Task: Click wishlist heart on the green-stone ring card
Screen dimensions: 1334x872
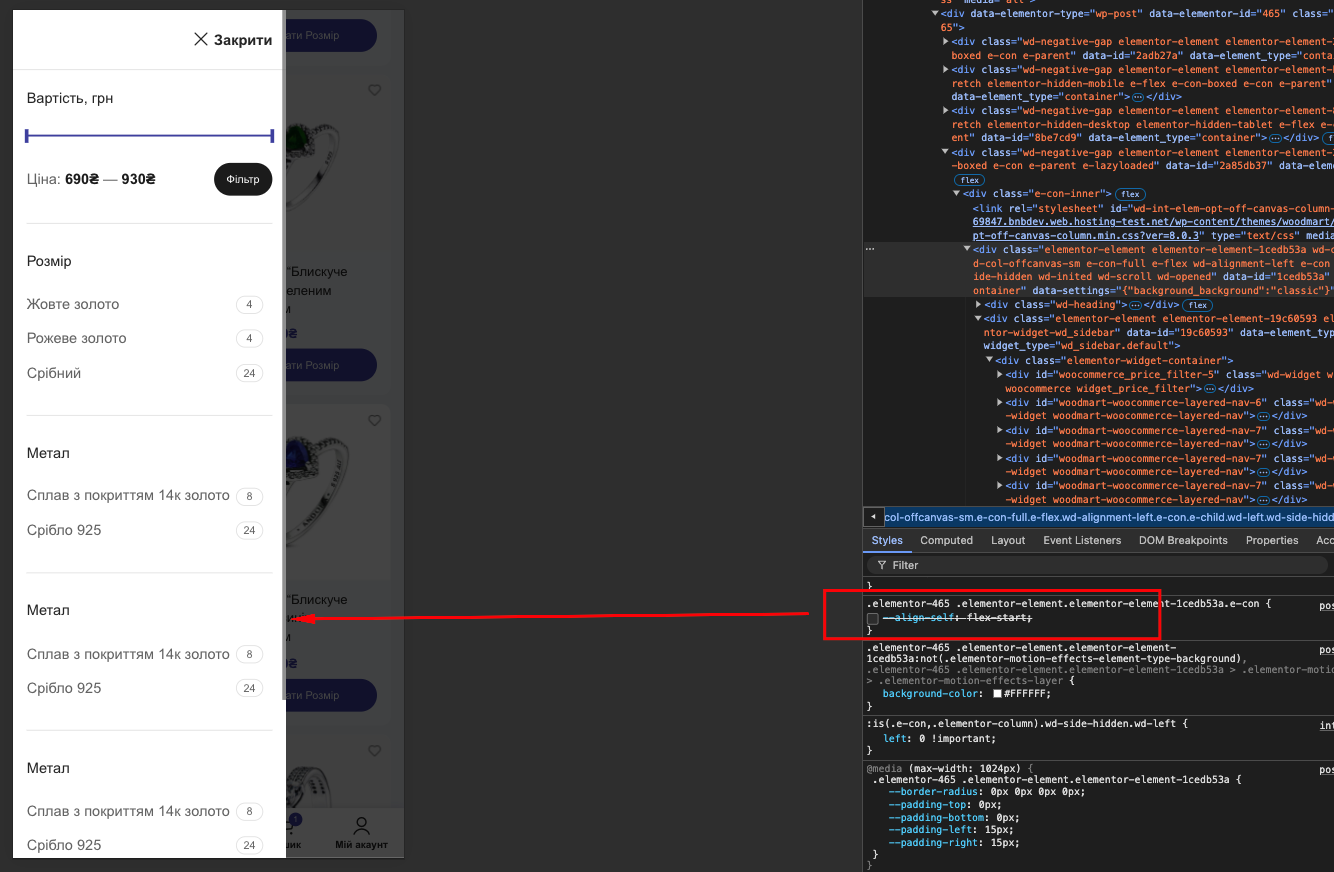Action: point(375,90)
